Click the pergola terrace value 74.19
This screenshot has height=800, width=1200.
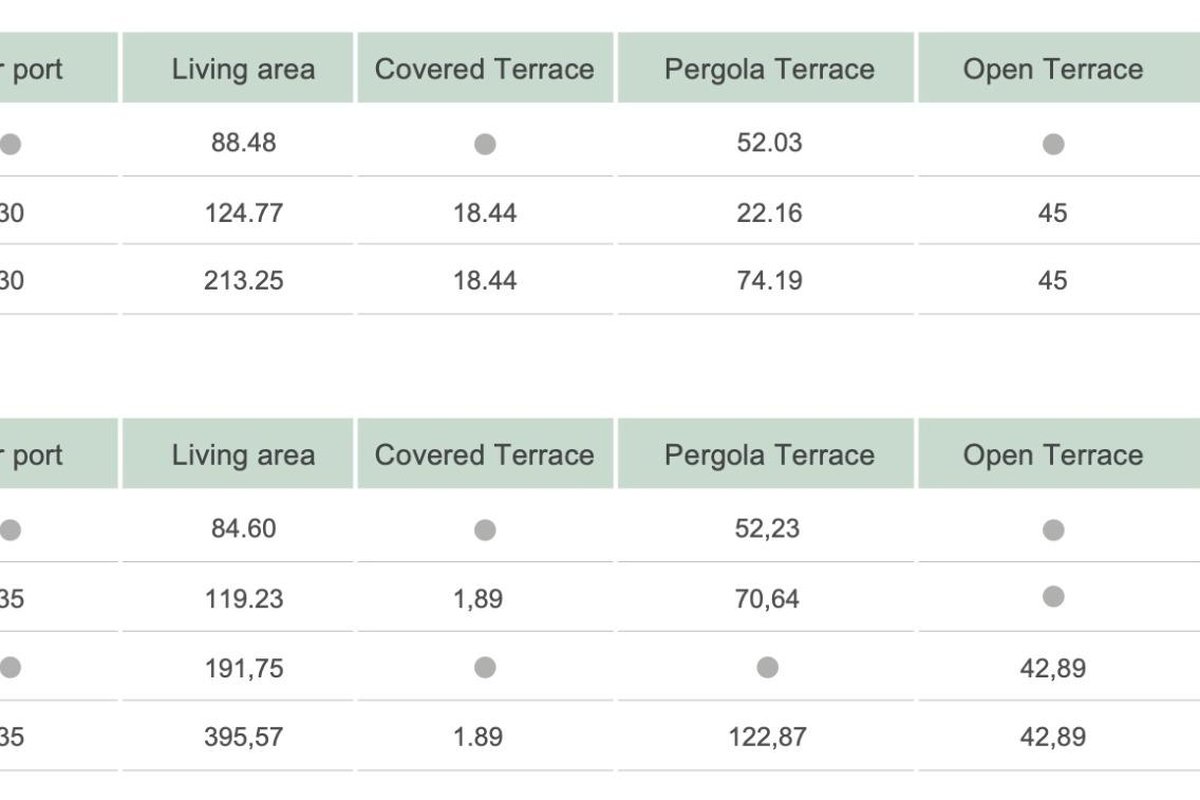[769, 281]
